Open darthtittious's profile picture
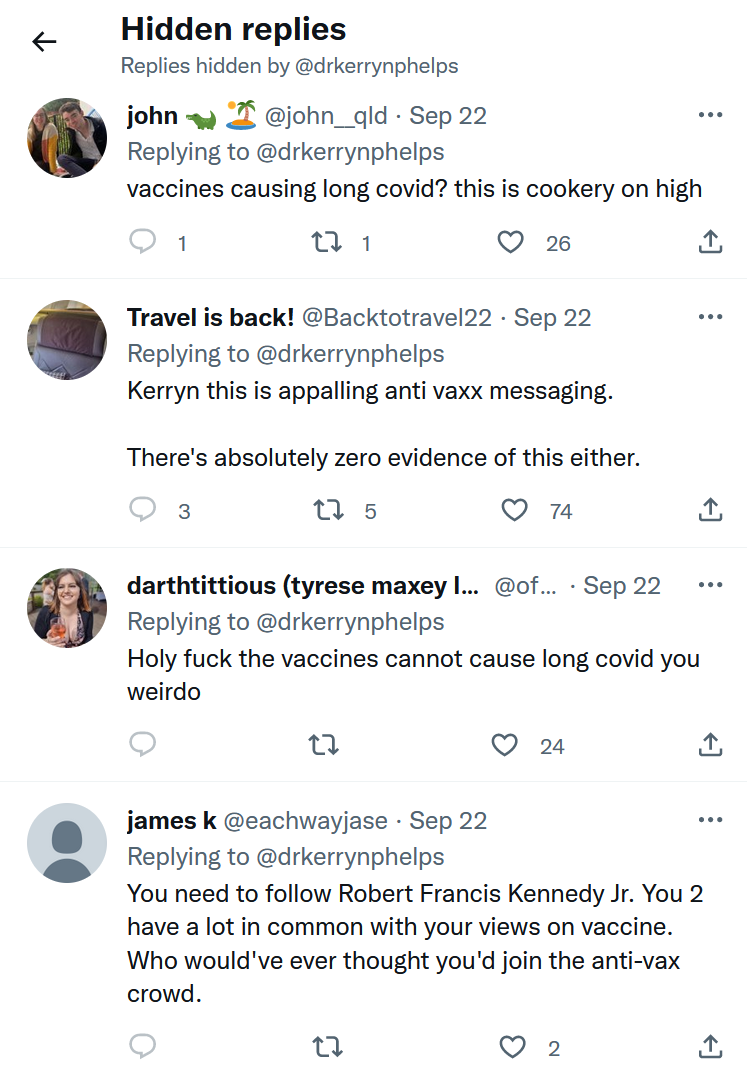Image resolution: width=747 pixels, height=1081 pixels. (66, 608)
